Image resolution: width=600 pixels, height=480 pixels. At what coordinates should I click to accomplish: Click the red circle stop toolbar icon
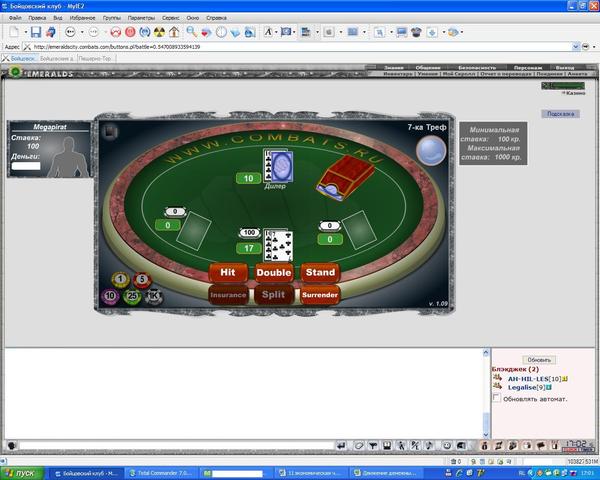[x=130, y=32]
